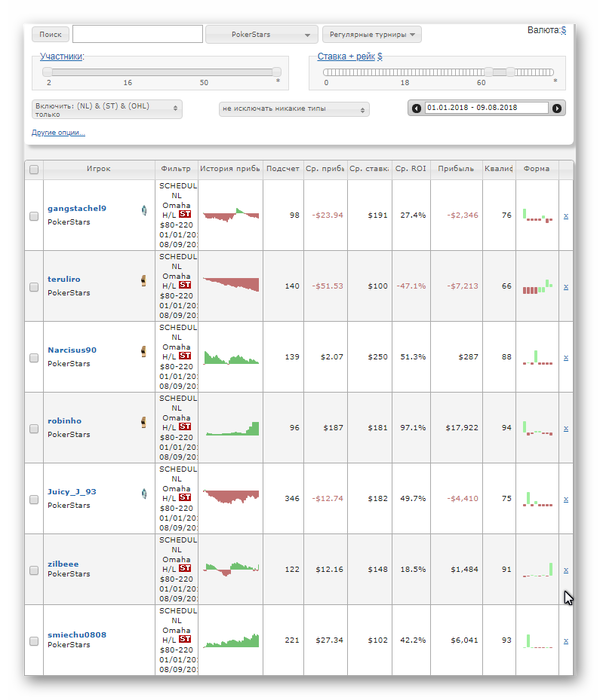Check the zilbeee row checkbox

(x=34, y=571)
